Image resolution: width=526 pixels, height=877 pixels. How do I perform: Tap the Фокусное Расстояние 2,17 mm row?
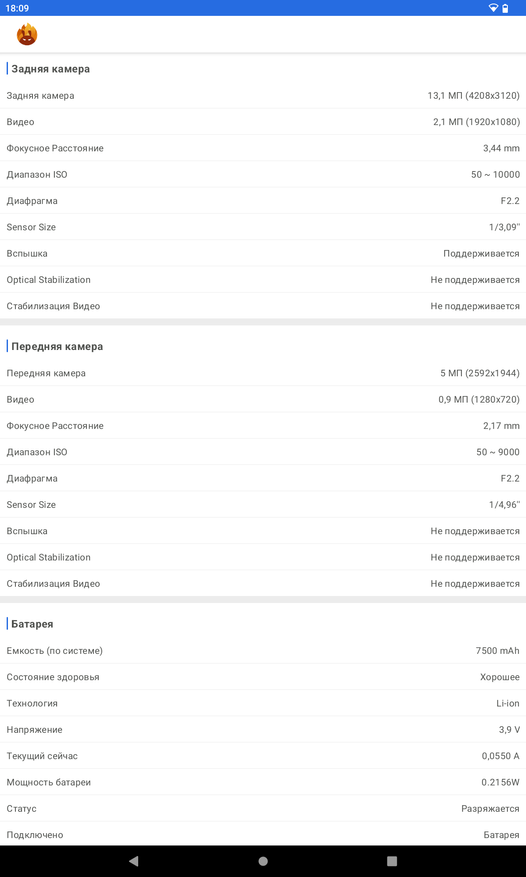pyautogui.click(x=263, y=426)
